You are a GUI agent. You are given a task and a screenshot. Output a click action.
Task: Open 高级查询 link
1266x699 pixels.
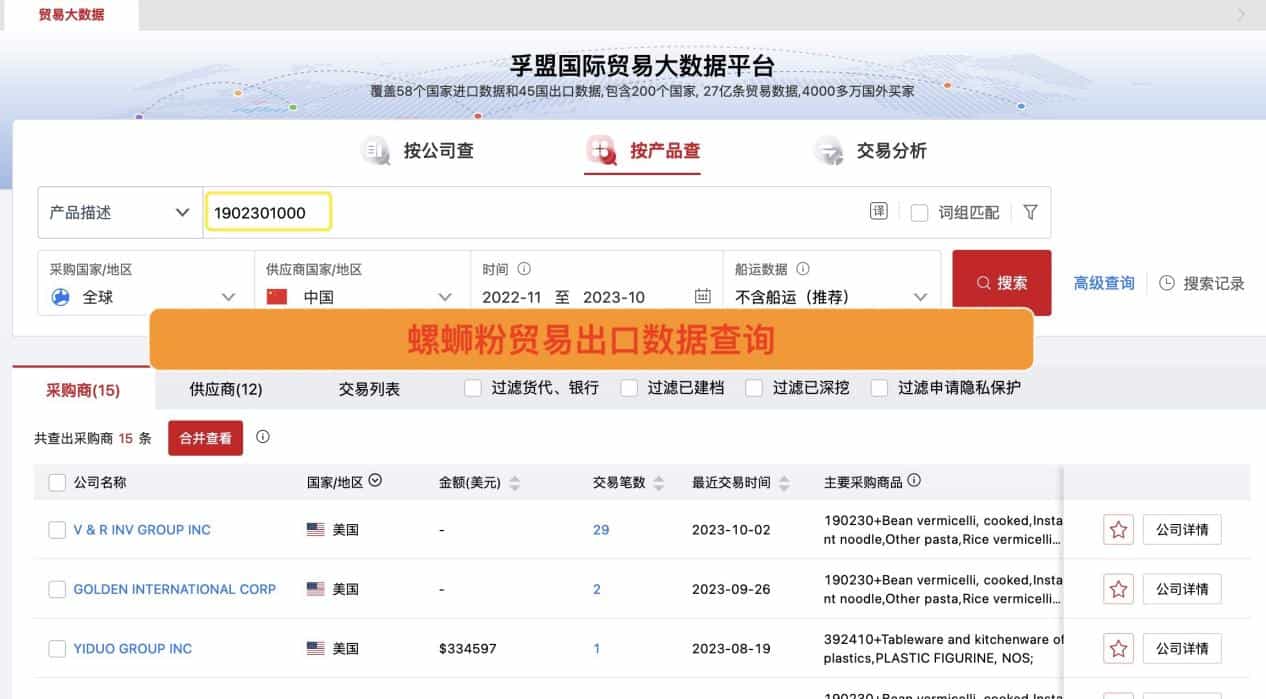pyautogui.click(x=1103, y=283)
